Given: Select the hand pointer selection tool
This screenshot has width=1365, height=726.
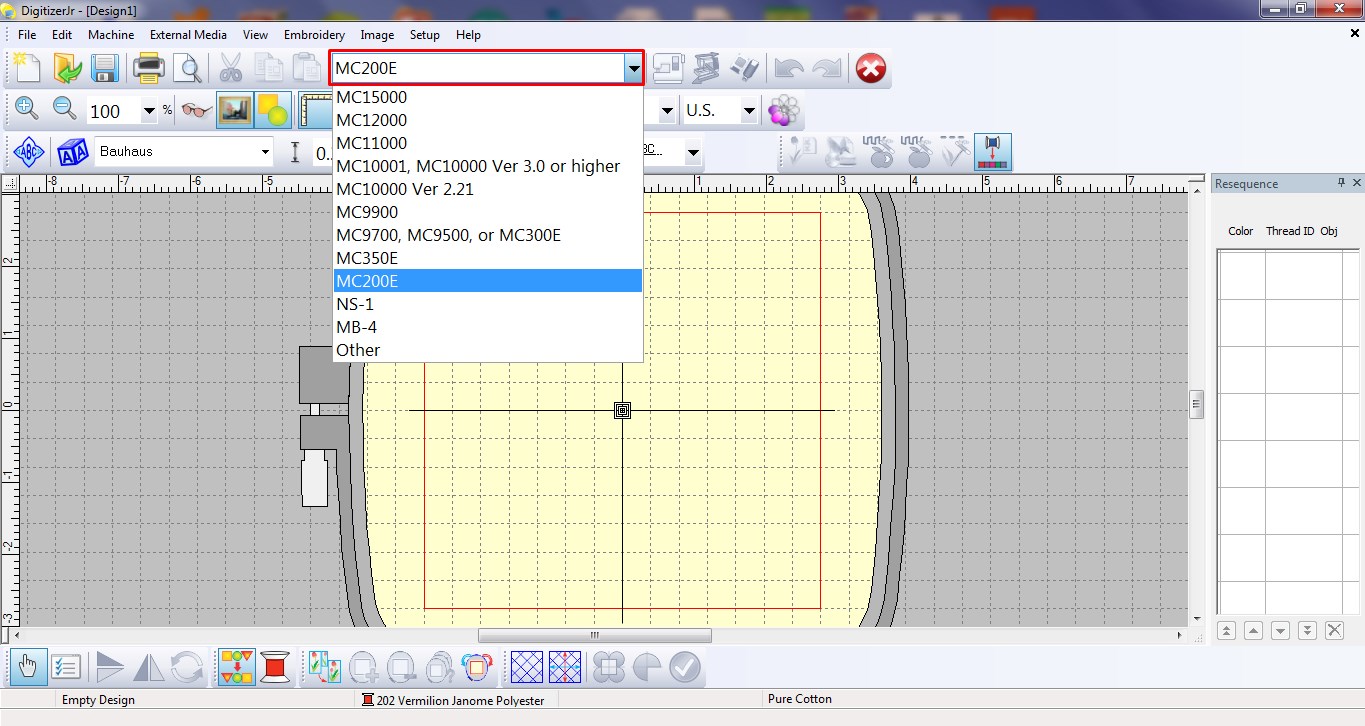Looking at the screenshot, I should 28,667.
